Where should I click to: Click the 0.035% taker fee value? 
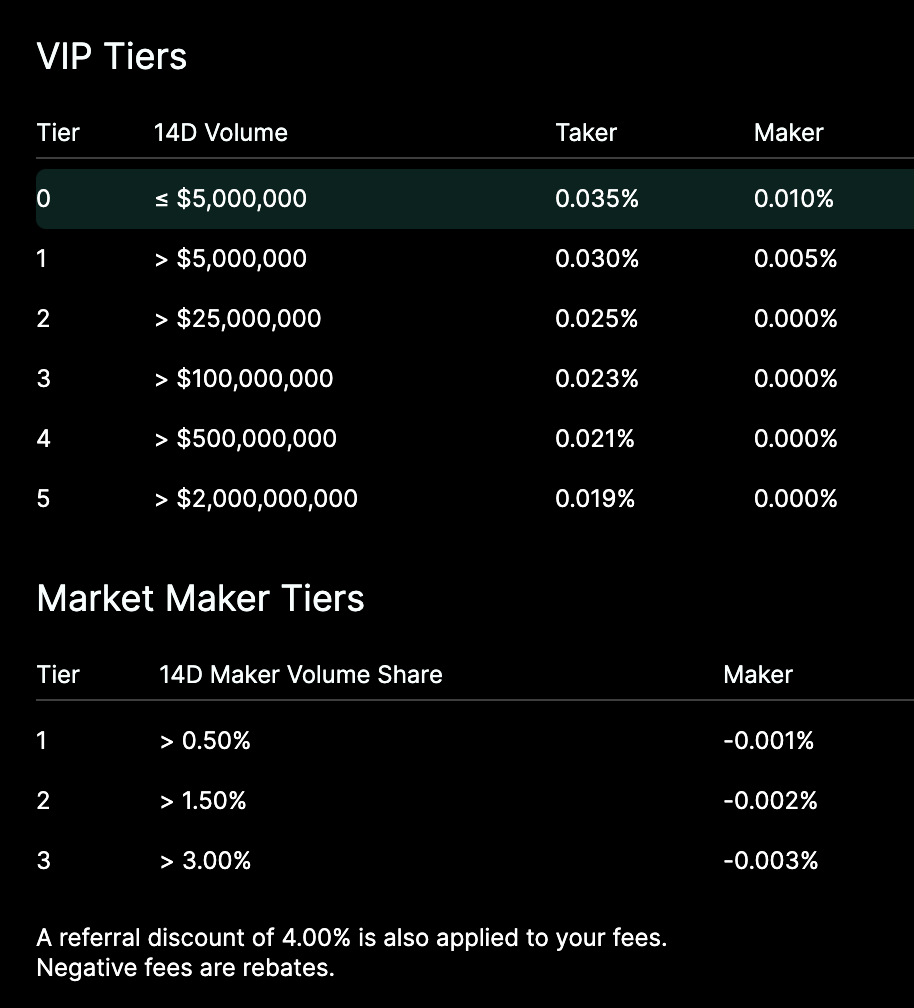(x=596, y=199)
